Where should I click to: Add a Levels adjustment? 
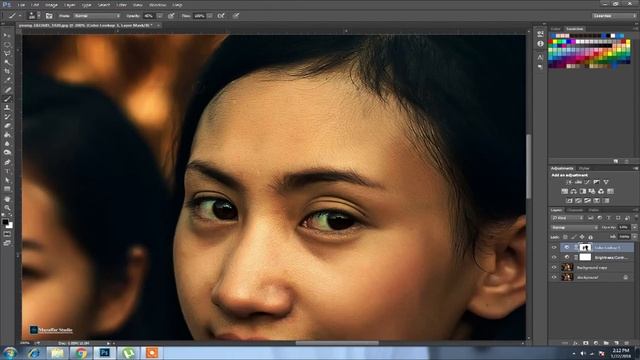pyautogui.click(x=578, y=182)
